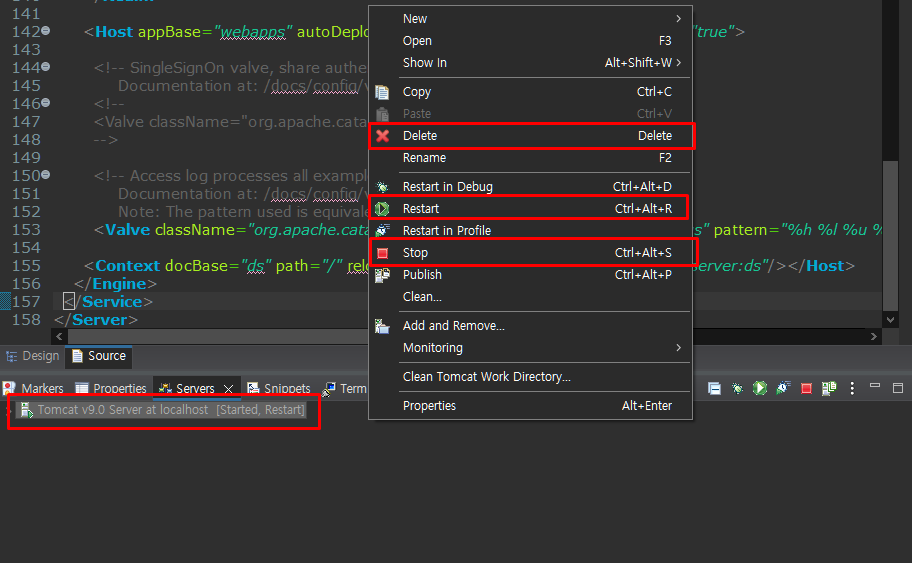Expand the Show In submenu

530,63
